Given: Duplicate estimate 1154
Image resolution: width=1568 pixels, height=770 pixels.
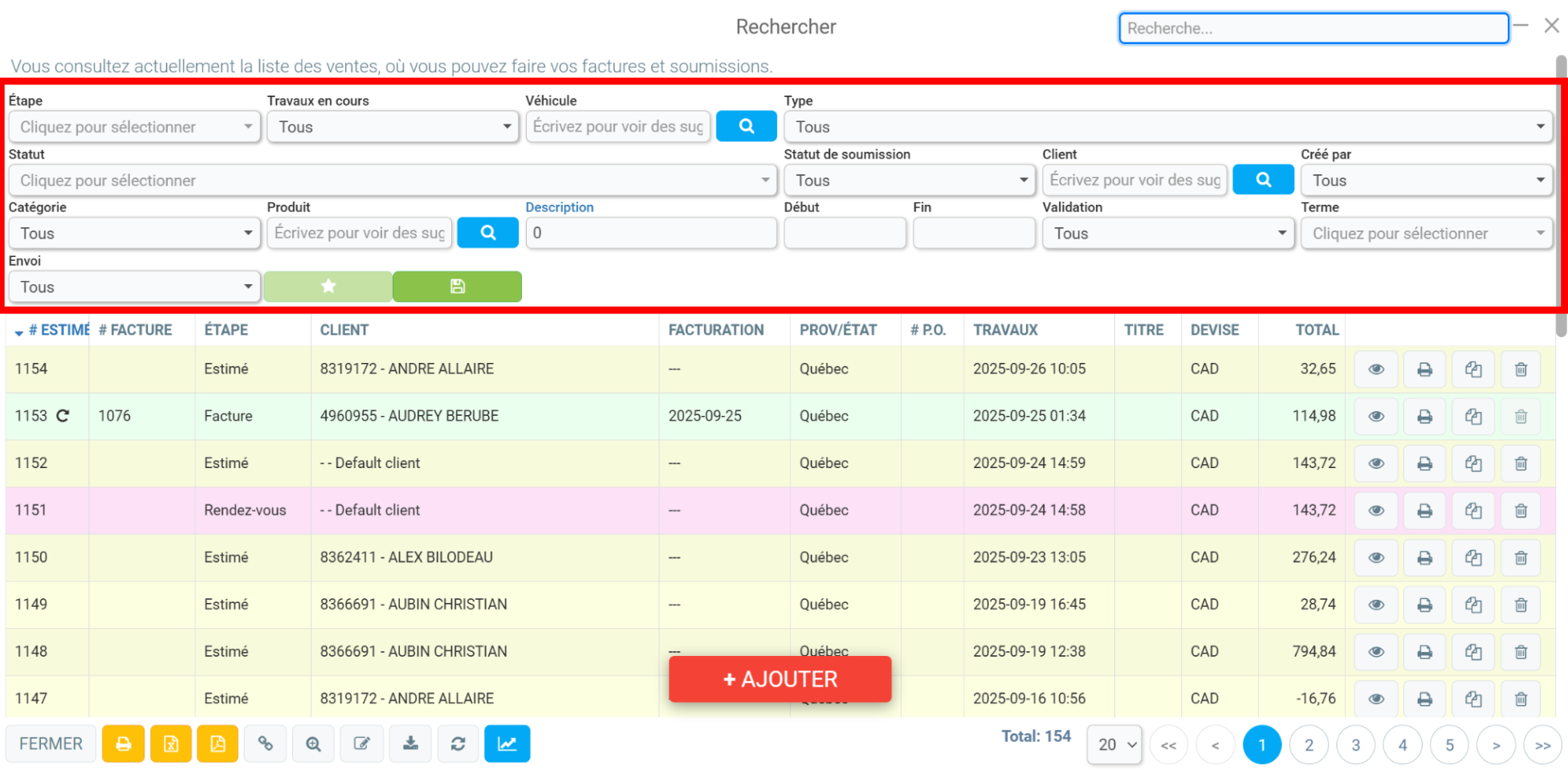Looking at the screenshot, I should click(x=1473, y=369).
